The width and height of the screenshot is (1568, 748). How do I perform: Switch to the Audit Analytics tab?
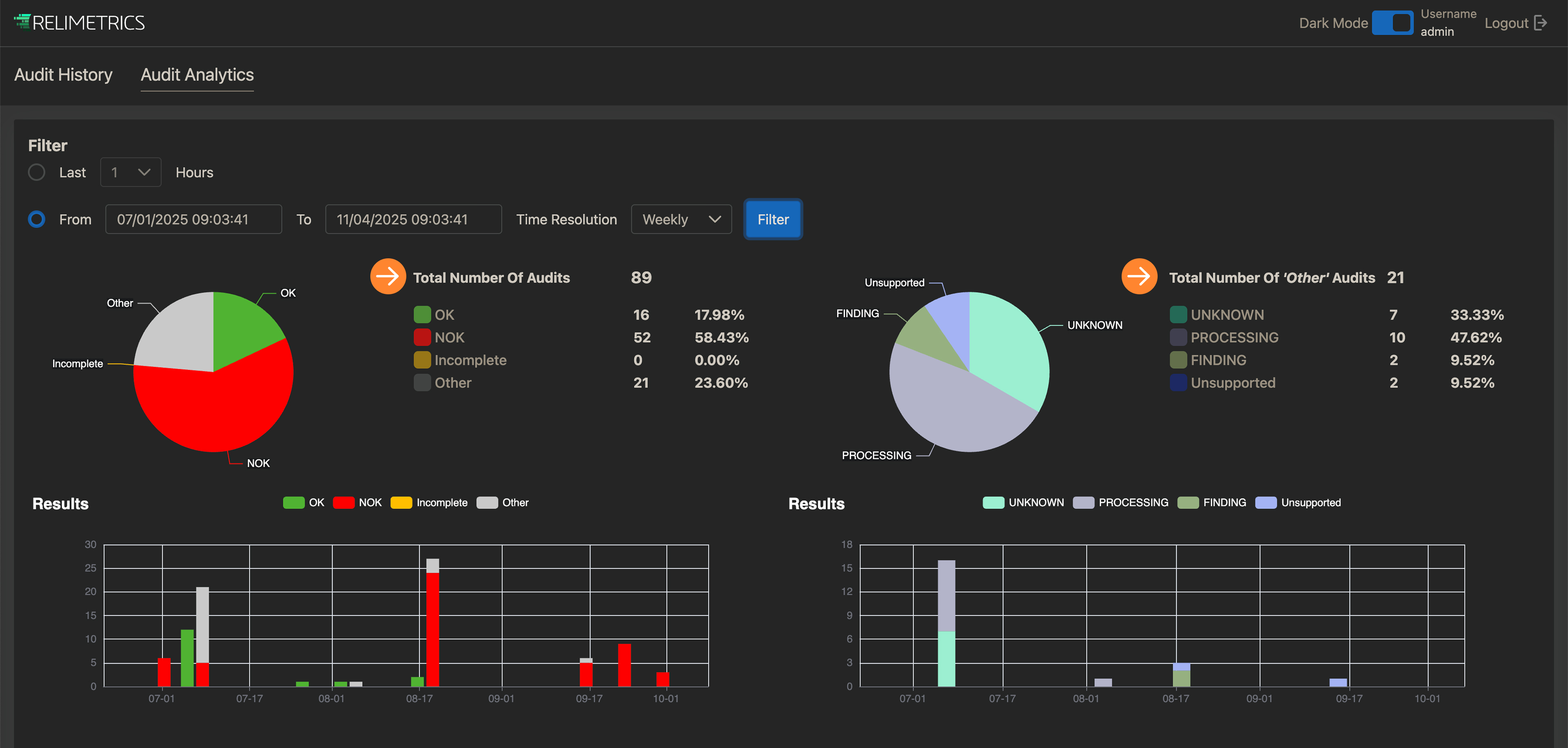(x=197, y=75)
